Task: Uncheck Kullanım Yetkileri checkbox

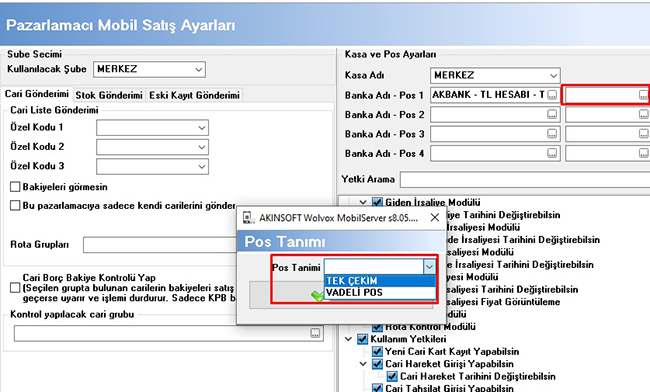Action: coord(362,339)
